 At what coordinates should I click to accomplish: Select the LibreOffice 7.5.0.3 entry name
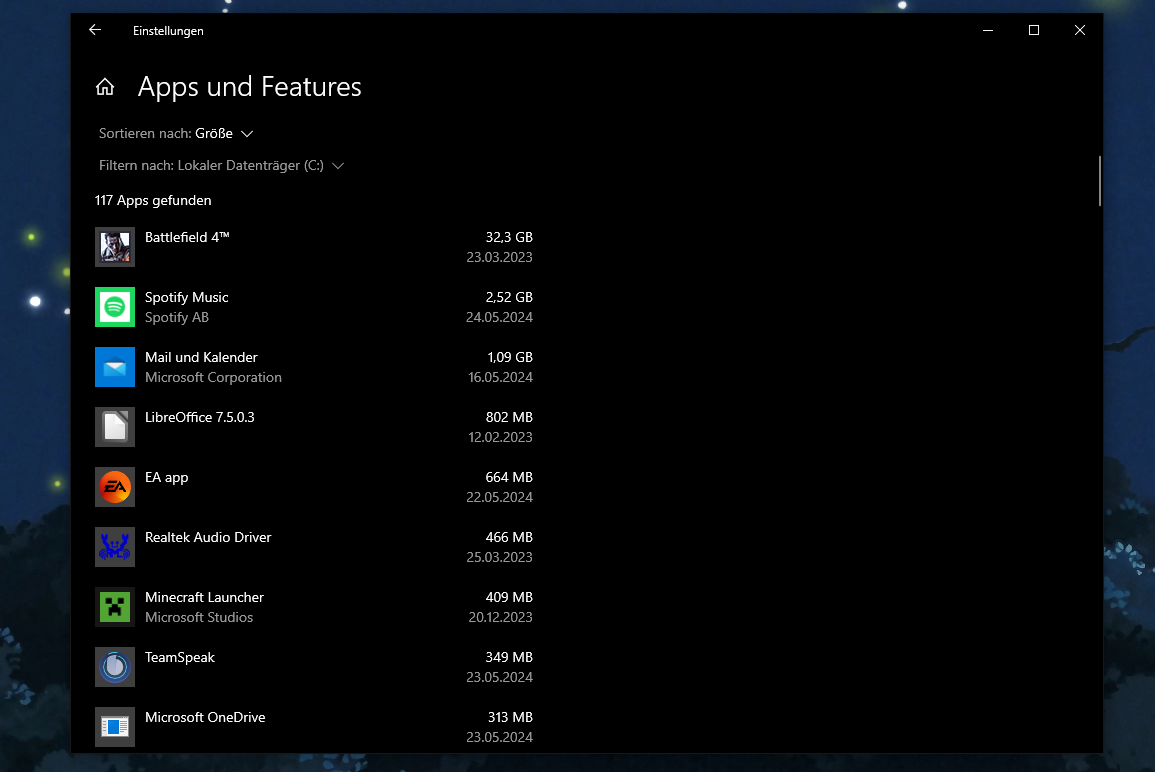tap(200, 417)
